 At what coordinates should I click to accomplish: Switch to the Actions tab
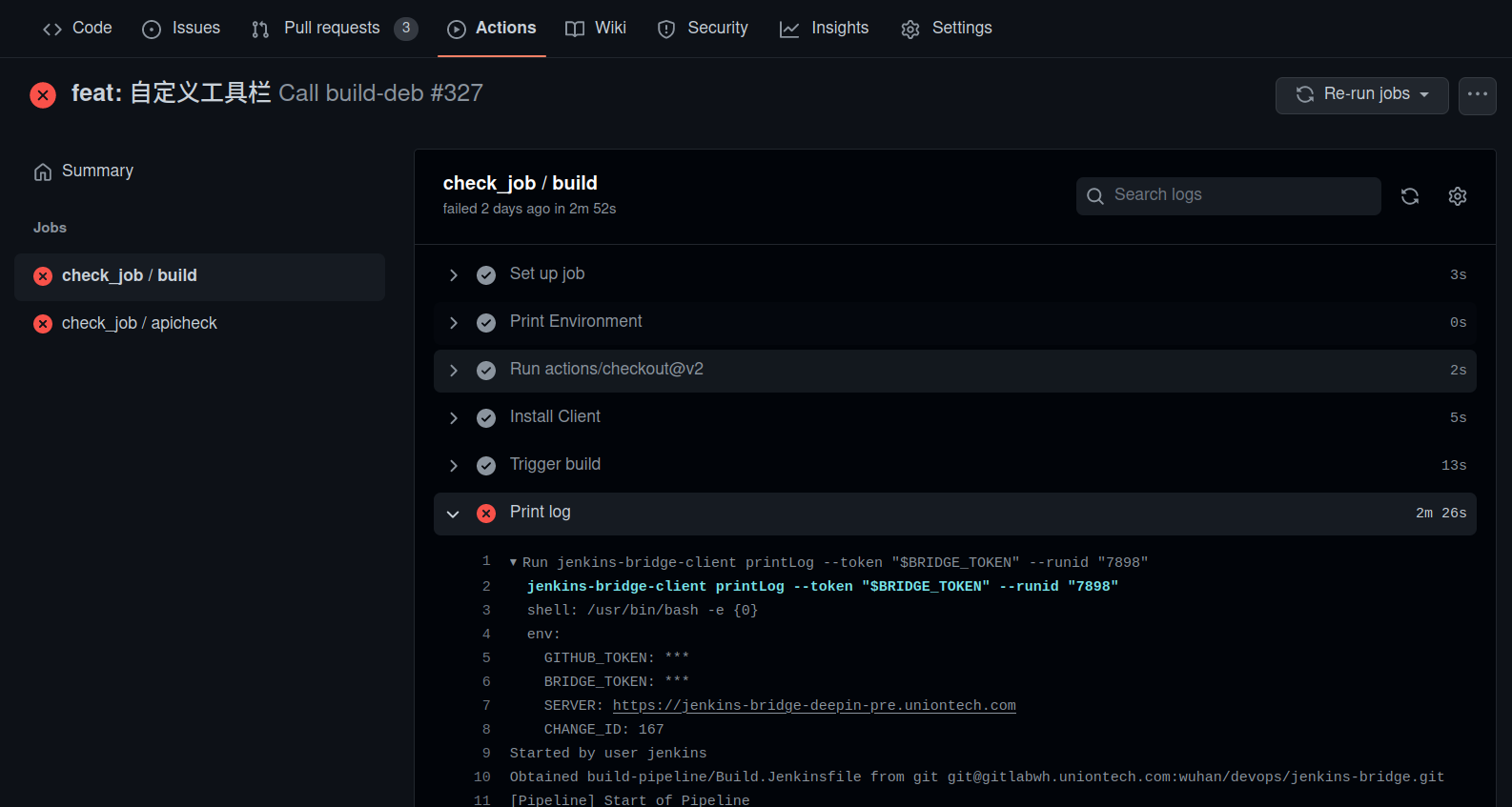click(x=492, y=29)
